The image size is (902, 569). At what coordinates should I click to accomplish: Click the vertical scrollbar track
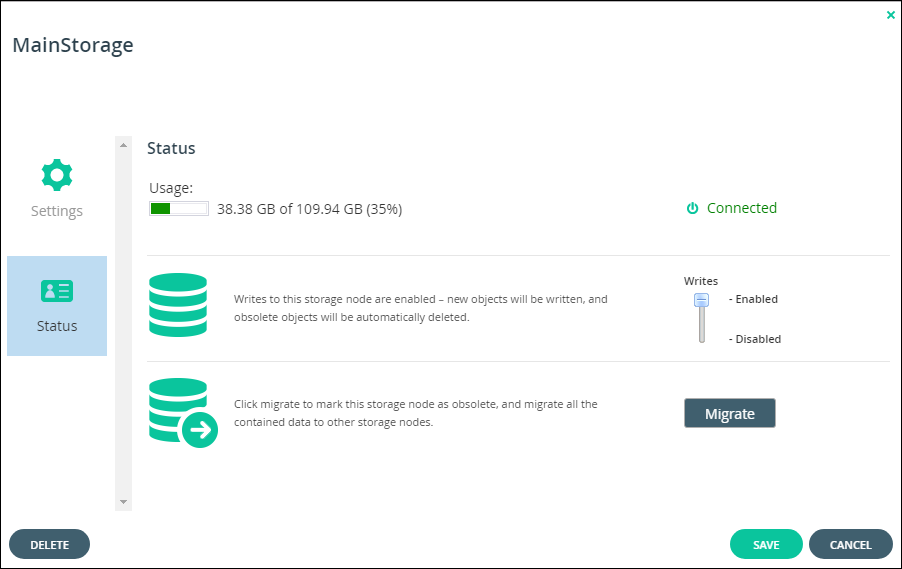click(123, 324)
